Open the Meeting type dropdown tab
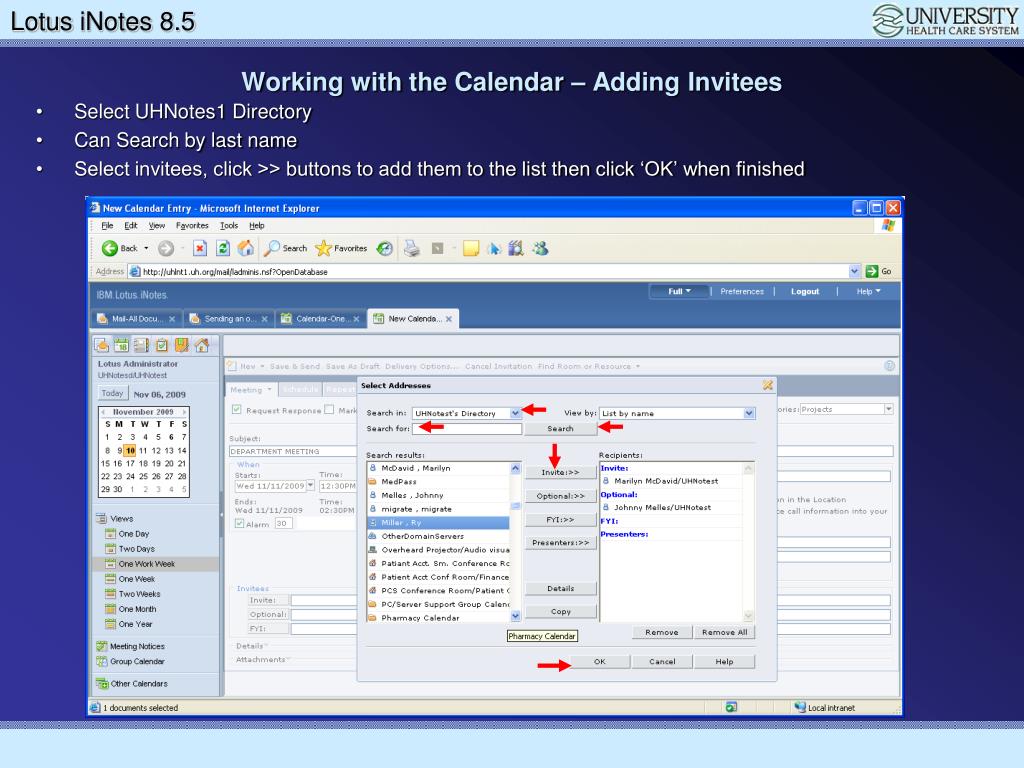The height and width of the screenshot is (768, 1024). 251,390
